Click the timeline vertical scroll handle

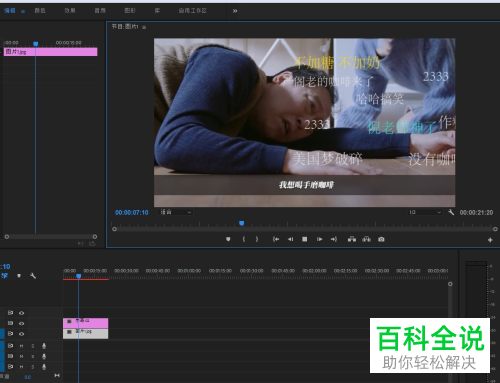pos(450,284)
